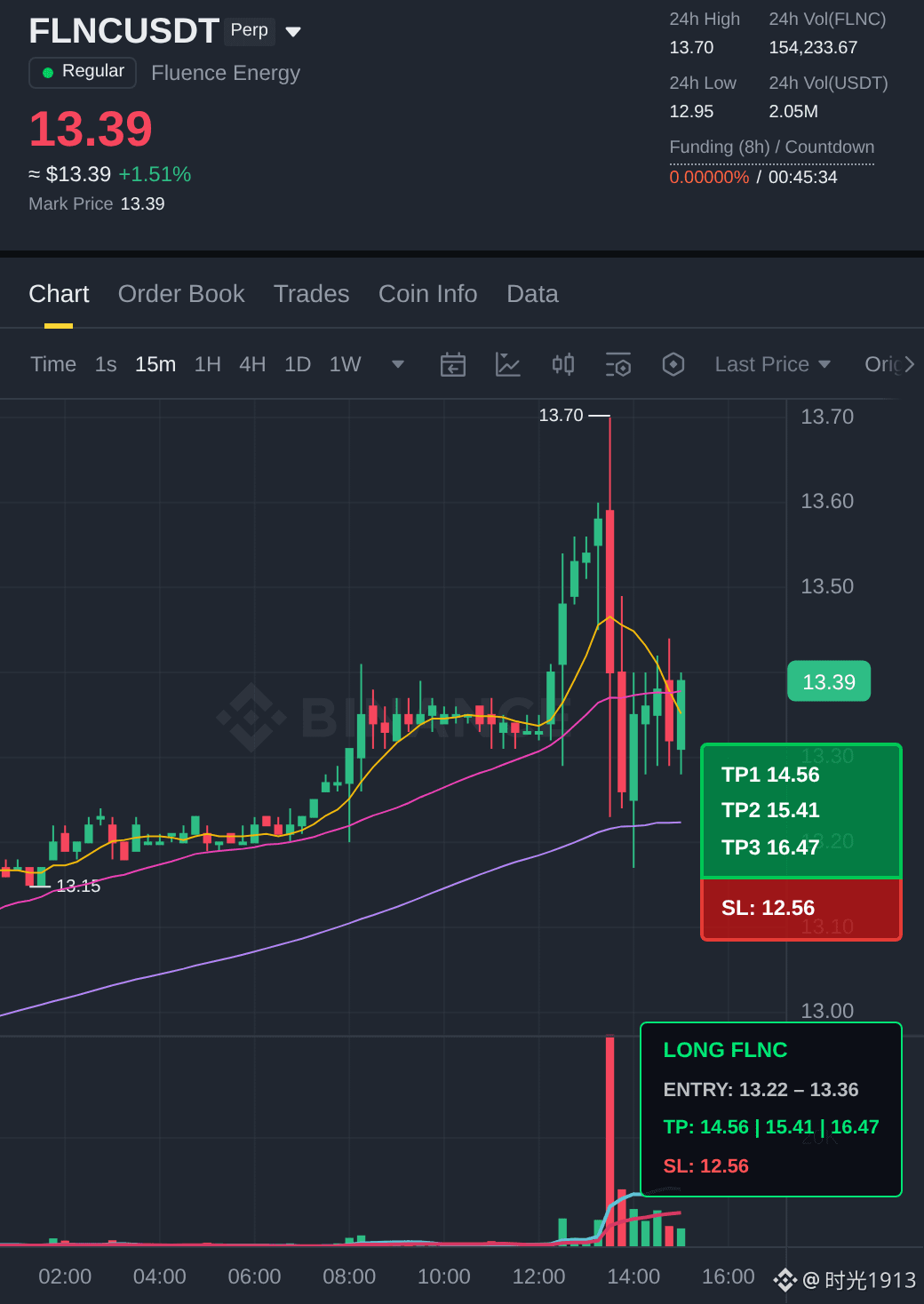Image resolution: width=924 pixels, height=1304 pixels.
Task: Switch to the Order Book tab
Action: [181, 294]
